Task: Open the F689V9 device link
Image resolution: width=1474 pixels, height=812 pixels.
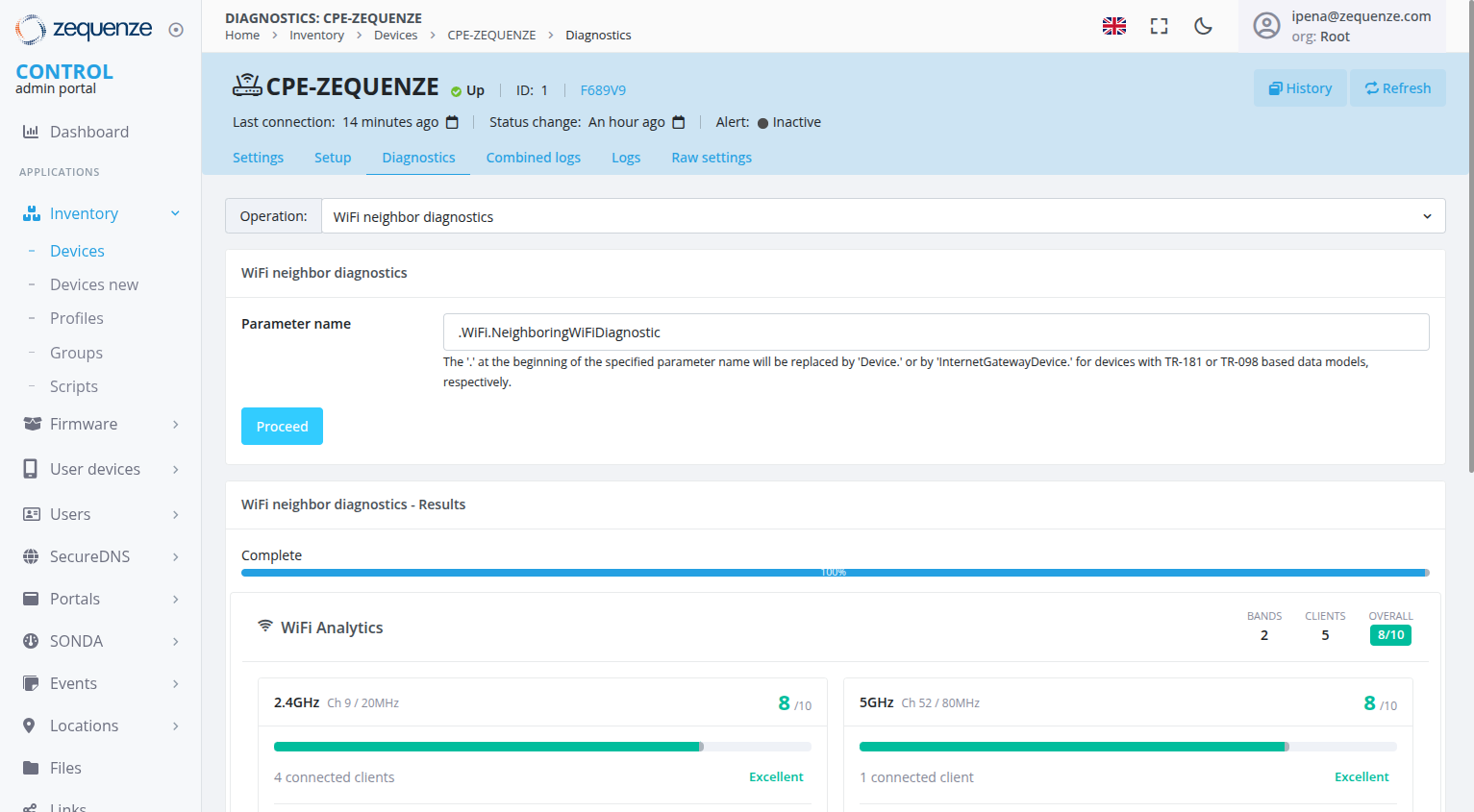Action: click(x=603, y=89)
